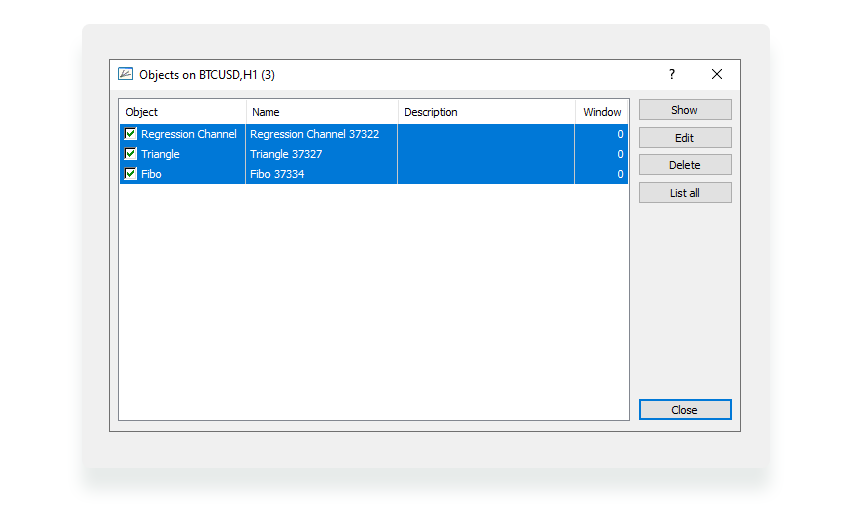Click the empty Description cell of the Fibo row

(x=486, y=174)
